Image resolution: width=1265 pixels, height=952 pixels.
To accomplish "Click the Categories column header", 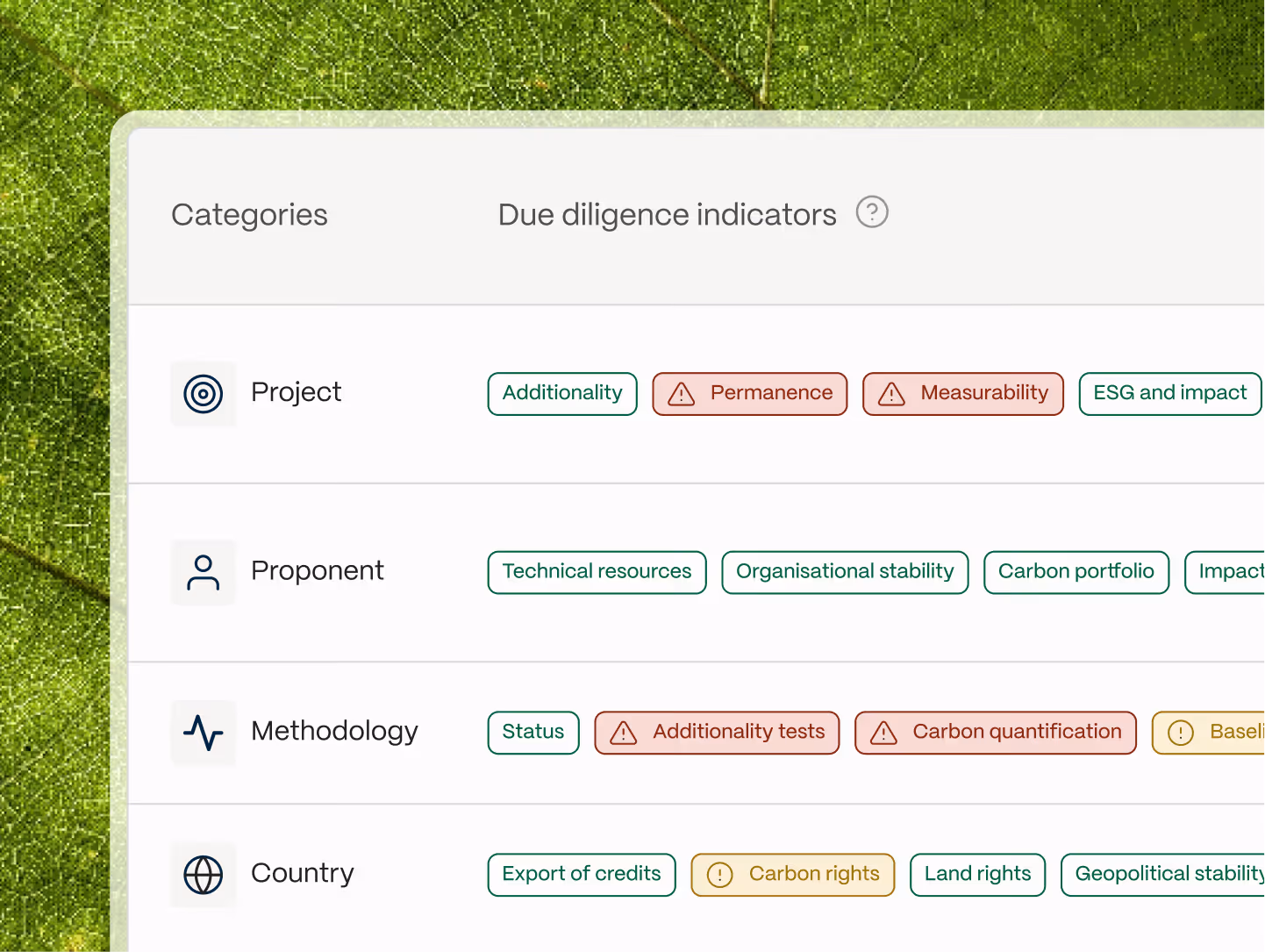I will click(249, 215).
